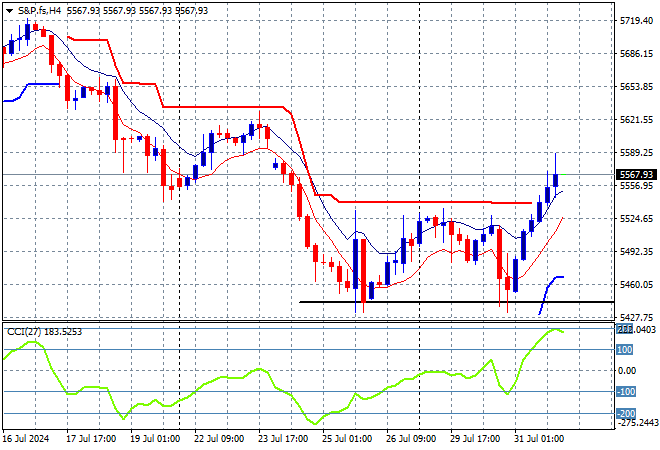660x450 pixels.
Task: Select the latest blue candlestick near 5567
Action: click(x=555, y=180)
